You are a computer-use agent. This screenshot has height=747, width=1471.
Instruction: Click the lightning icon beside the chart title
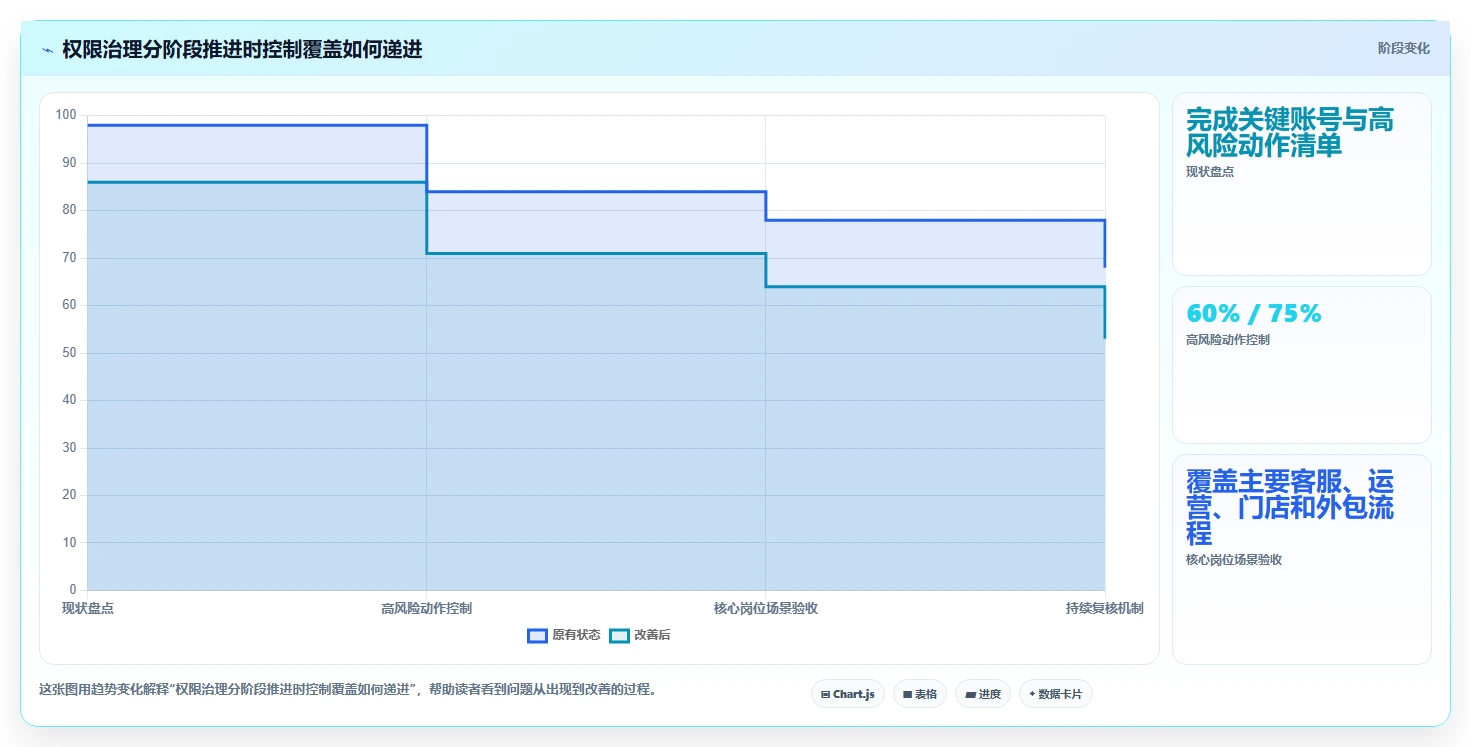[x=47, y=50]
